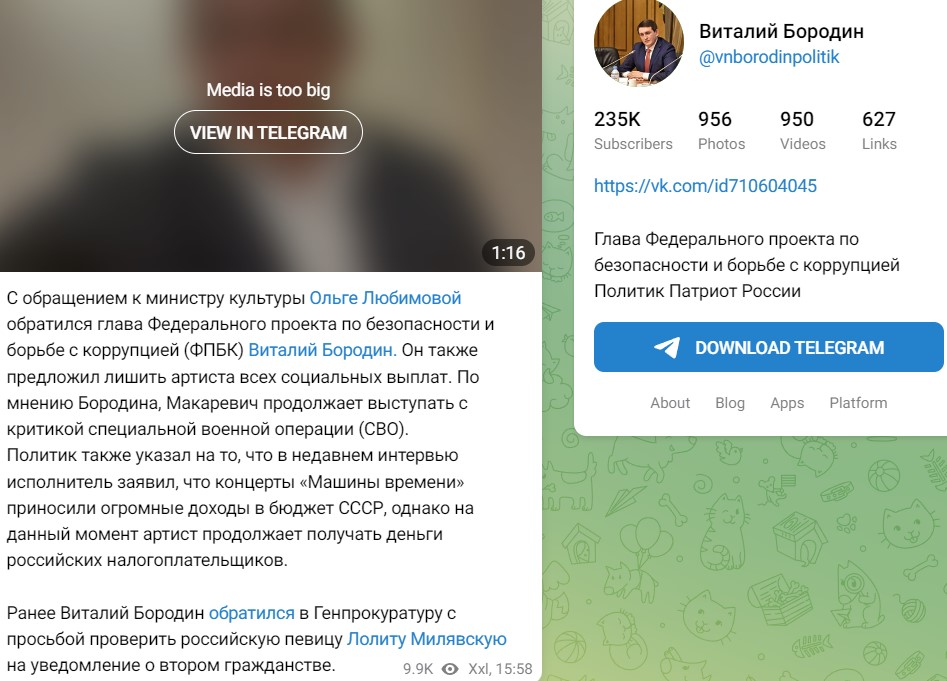Open the Лолиту Милявскую link
The width and height of the screenshot is (947, 681).
pyautogui.click(x=426, y=639)
